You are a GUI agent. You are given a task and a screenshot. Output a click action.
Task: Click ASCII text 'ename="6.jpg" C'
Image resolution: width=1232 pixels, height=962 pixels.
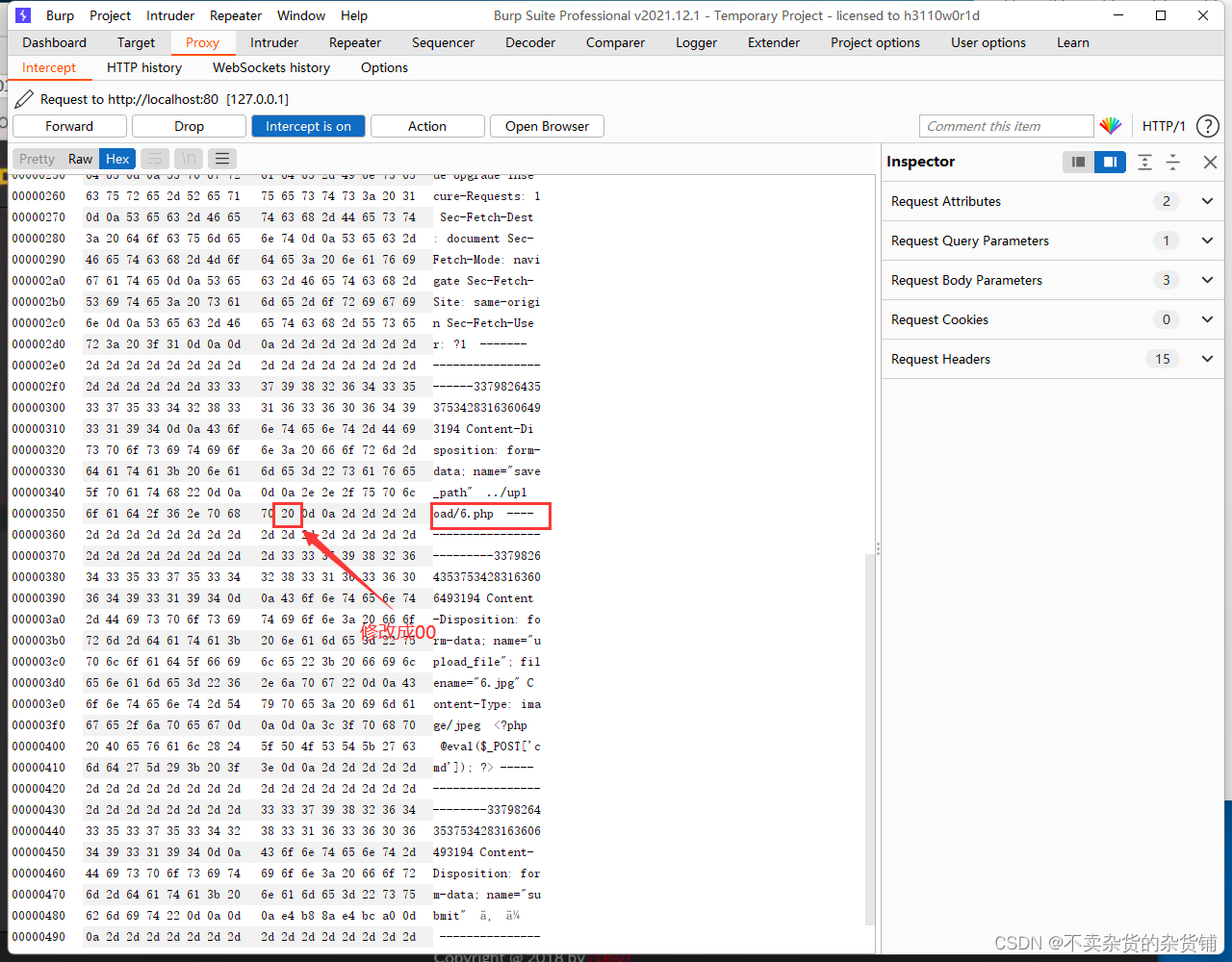(483, 683)
